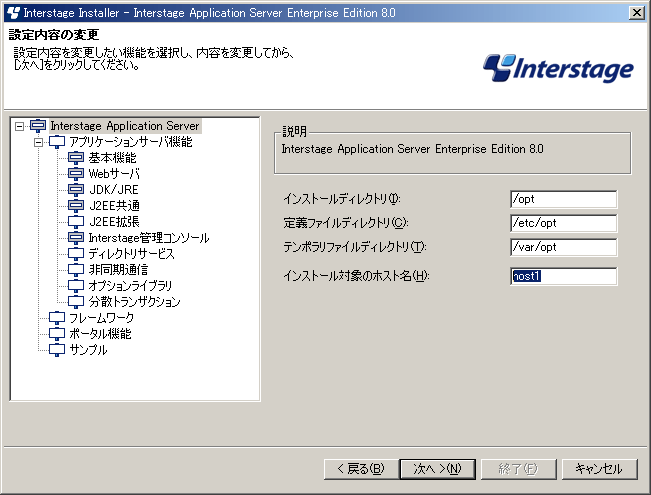This screenshot has width=651, height=495.
Task: Click the installer title bar logo icon
Action: (14, 12)
